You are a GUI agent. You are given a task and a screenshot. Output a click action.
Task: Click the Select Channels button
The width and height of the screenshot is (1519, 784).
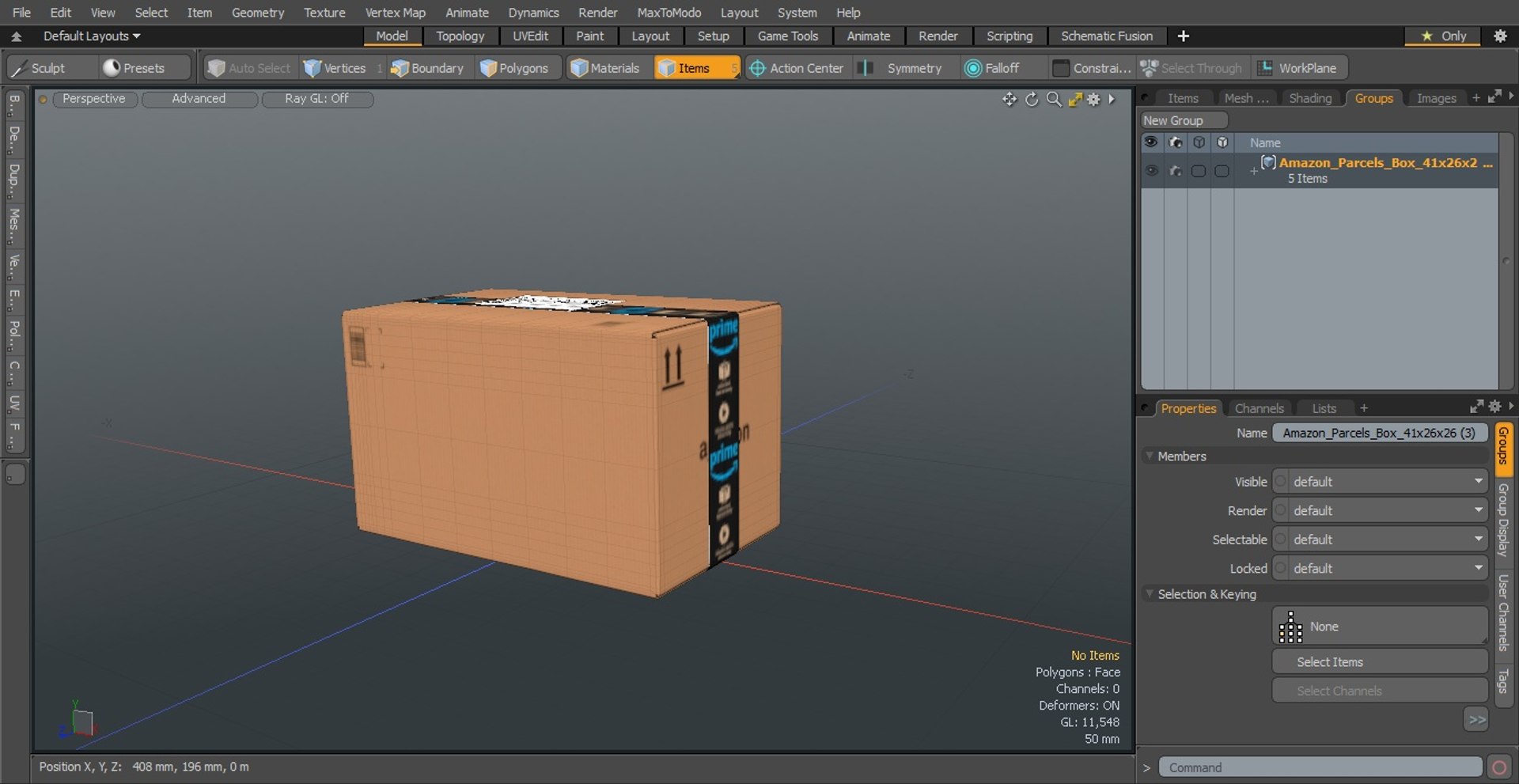(1380, 691)
